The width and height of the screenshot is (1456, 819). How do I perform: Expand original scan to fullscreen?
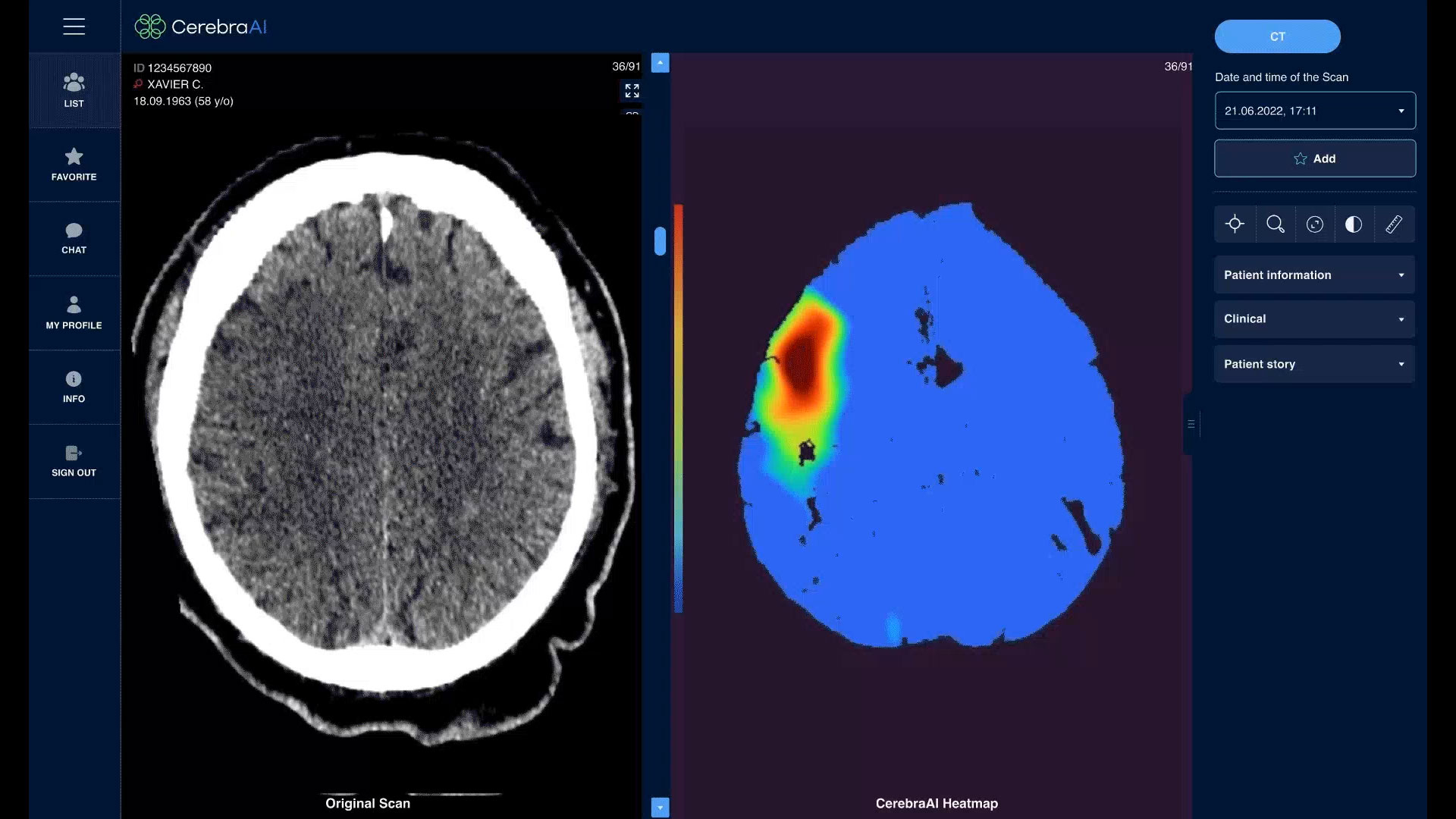(632, 91)
